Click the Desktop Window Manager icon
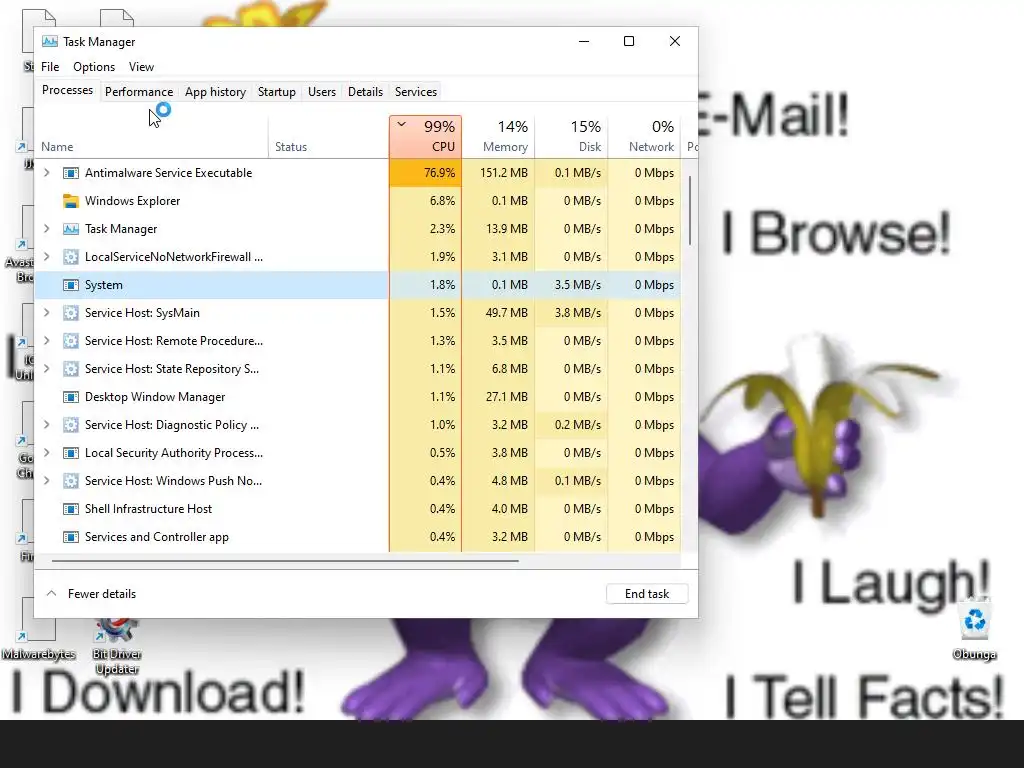This screenshot has width=1024, height=768. click(x=71, y=397)
